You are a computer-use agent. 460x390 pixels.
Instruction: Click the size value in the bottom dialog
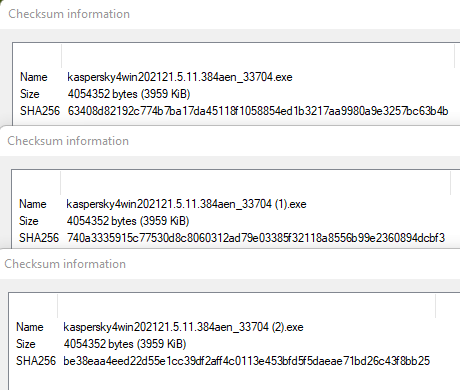pyautogui.click(x=125, y=344)
